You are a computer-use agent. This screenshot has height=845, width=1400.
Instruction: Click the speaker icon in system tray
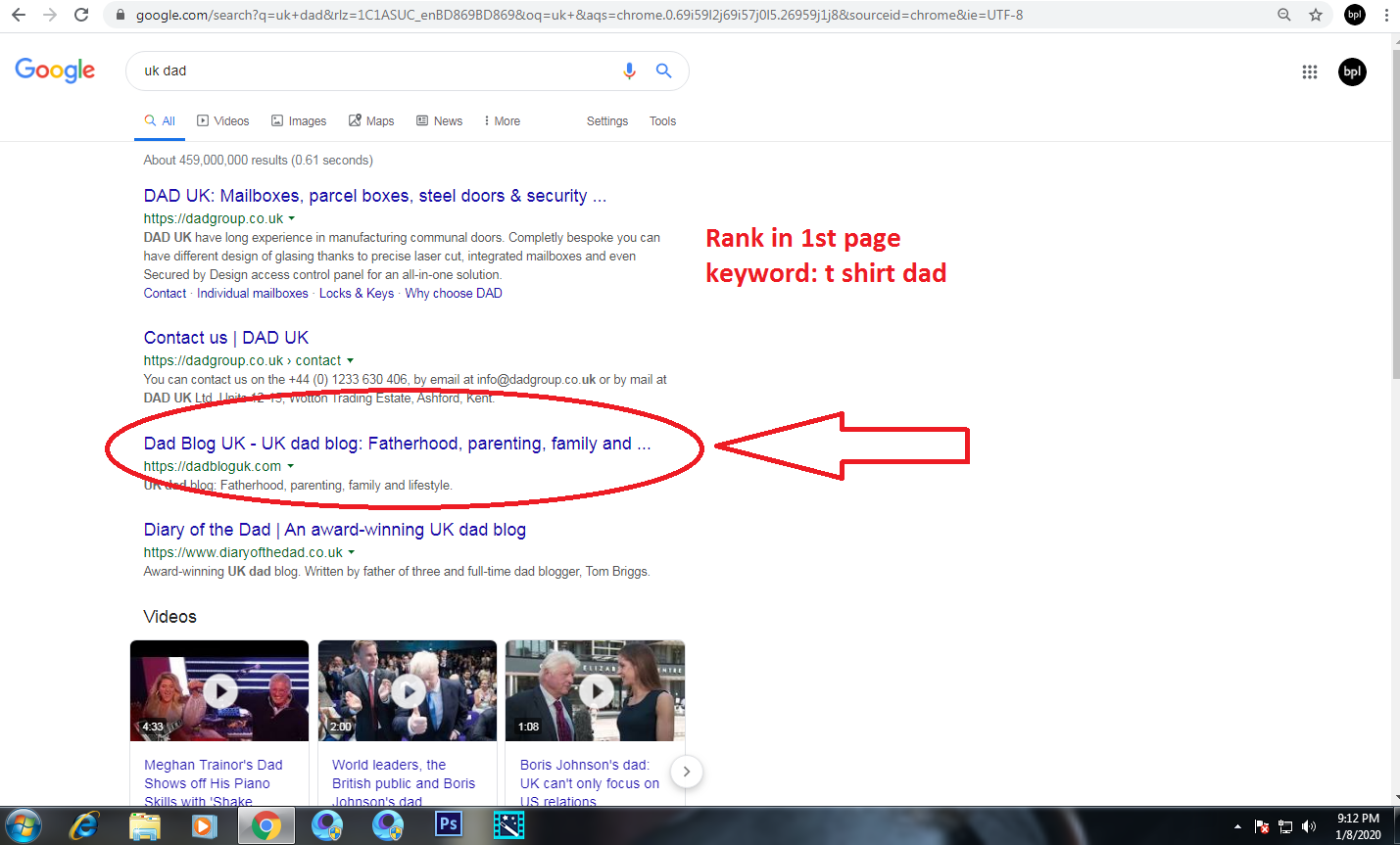tap(1310, 825)
